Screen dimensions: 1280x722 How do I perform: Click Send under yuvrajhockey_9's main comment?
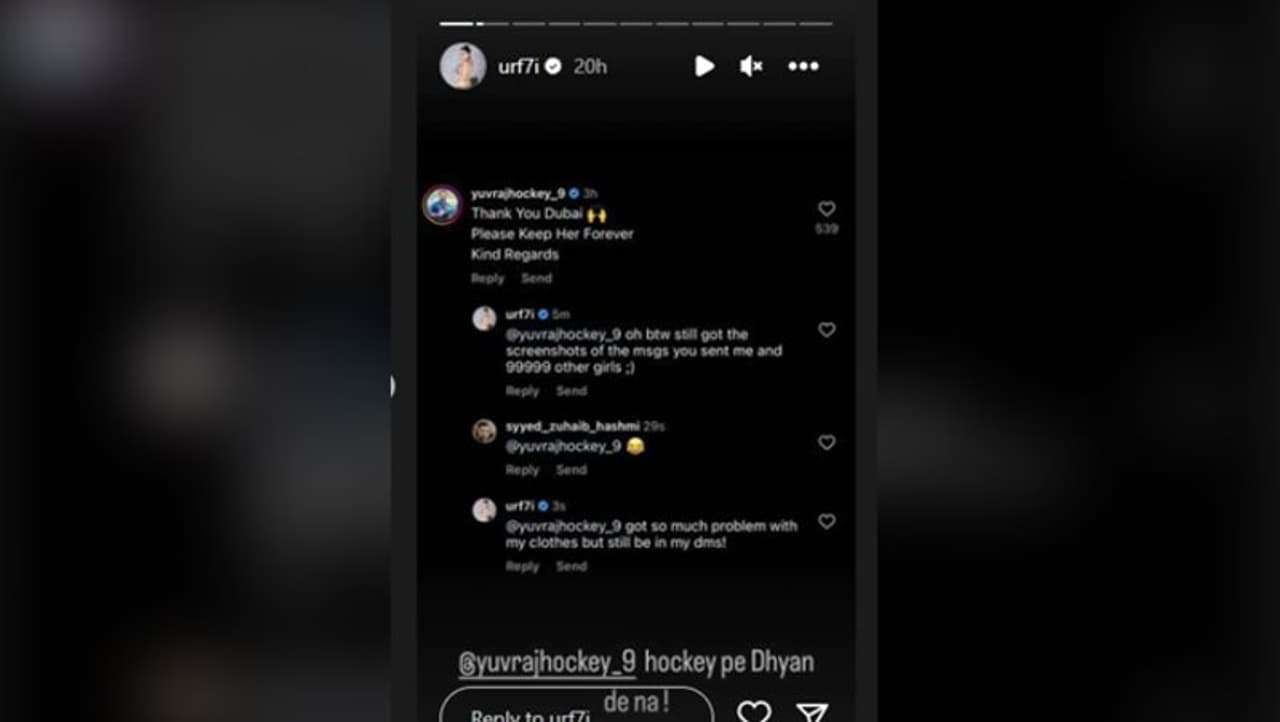[x=536, y=278]
